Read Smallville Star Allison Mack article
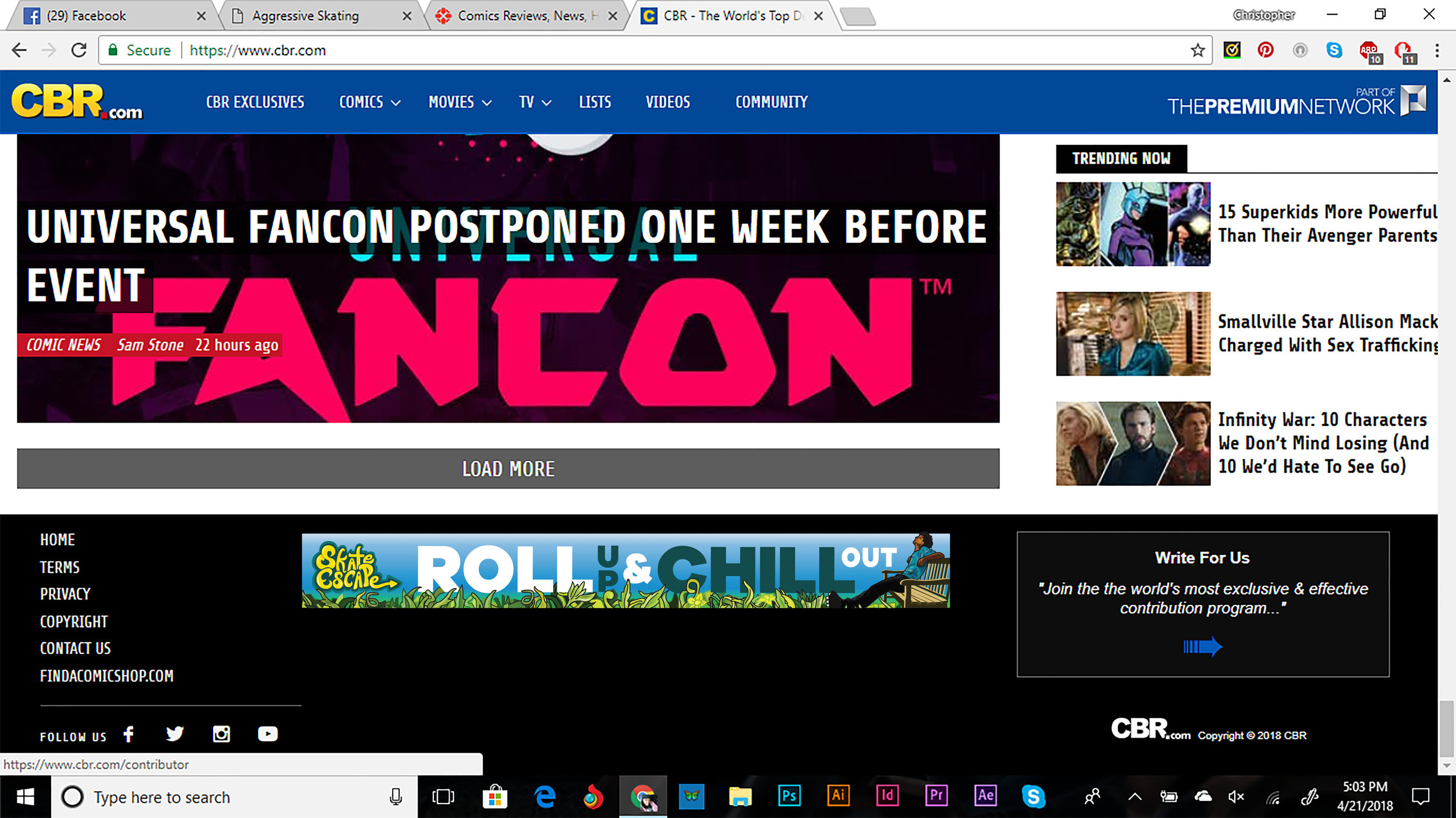 point(1327,333)
